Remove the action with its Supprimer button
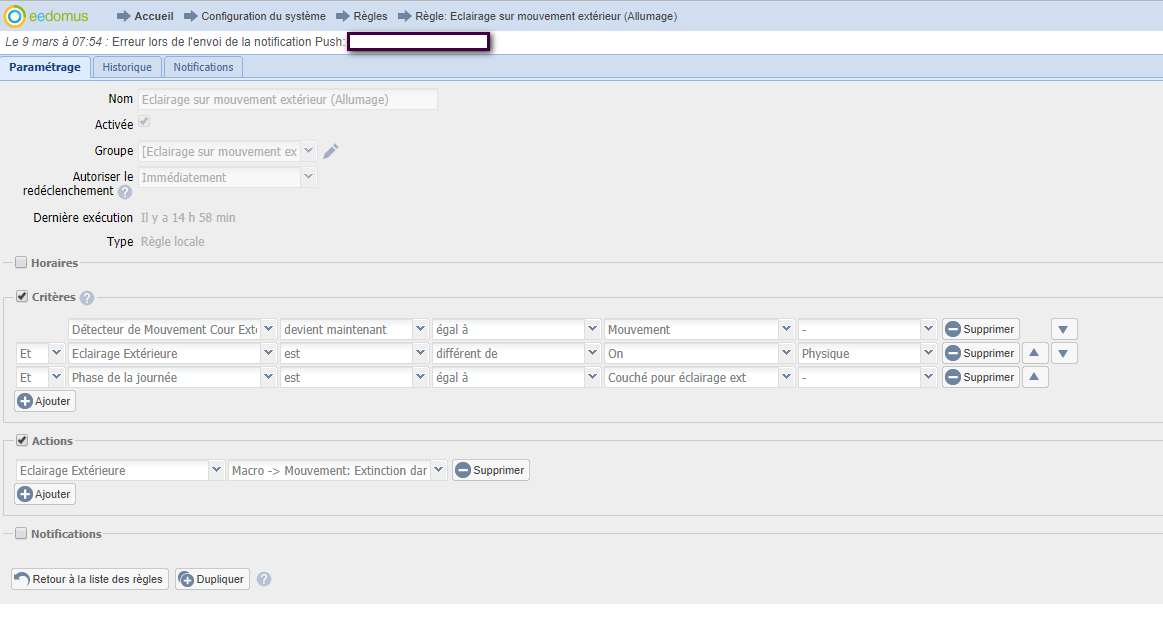The height and width of the screenshot is (634, 1163). click(490, 470)
